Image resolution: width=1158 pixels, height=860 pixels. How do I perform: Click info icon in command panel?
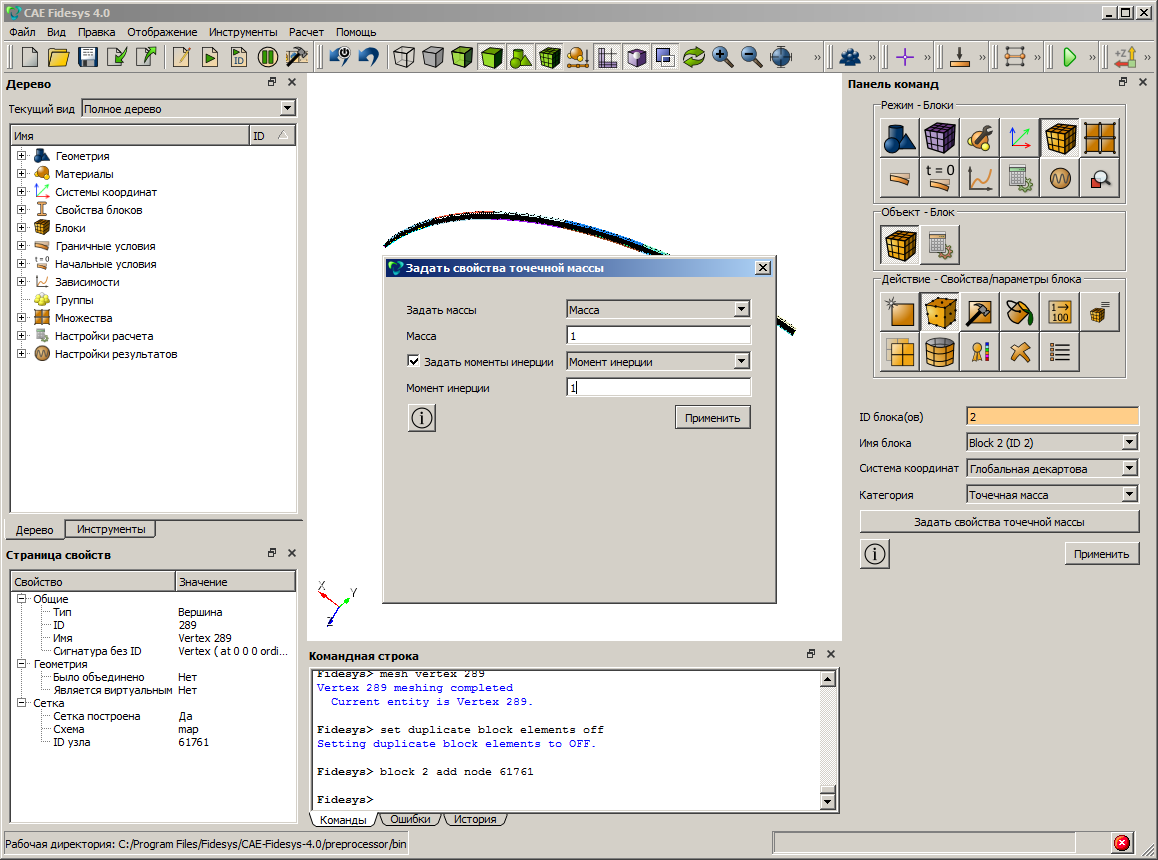tap(874, 554)
